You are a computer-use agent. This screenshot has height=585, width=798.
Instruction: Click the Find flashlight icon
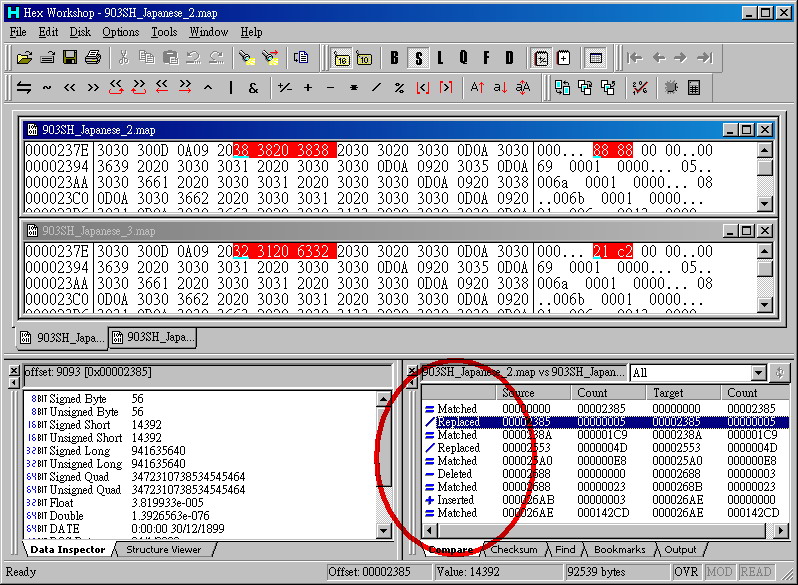246,57
